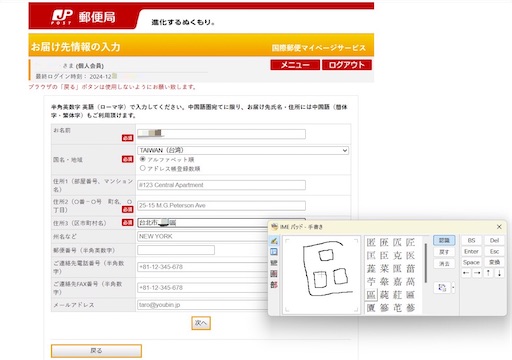This screenshot has width=512, height=360.
Task: Click the Space key in IME Pad
Action: pyautogui.click(x=471, y=262)
